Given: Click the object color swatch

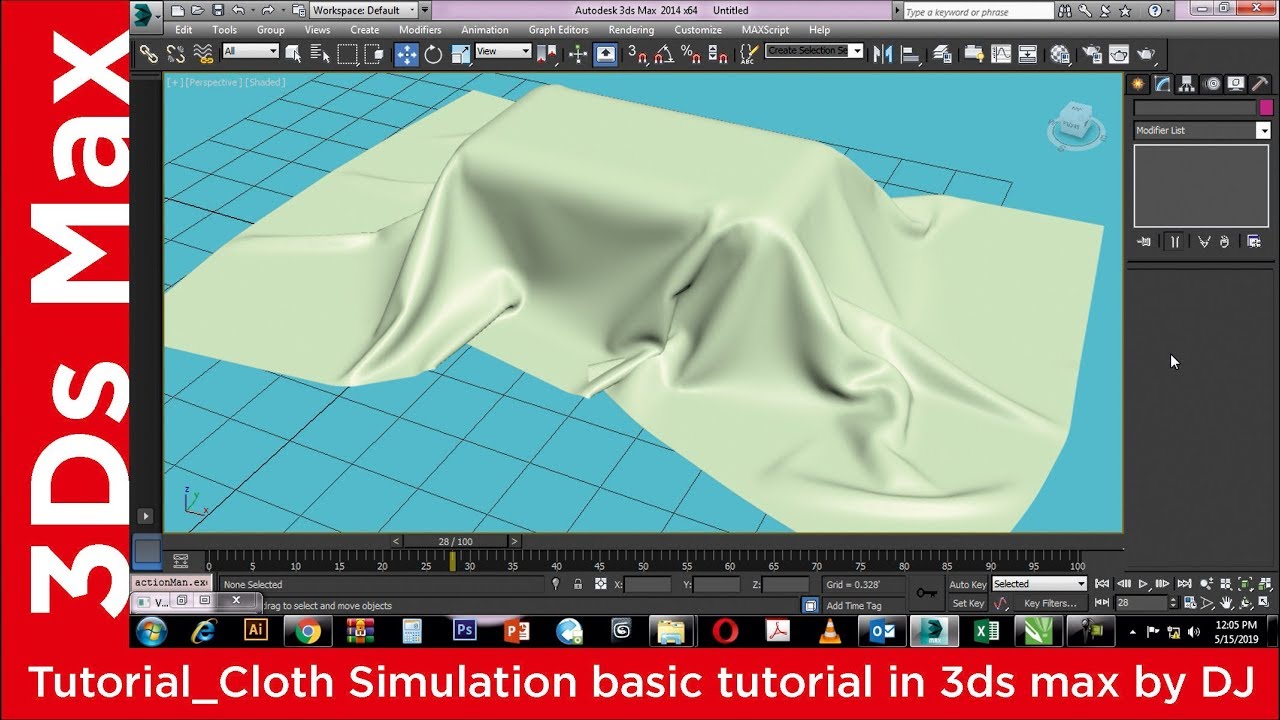Looking at the screenshot, I should (1266, 107).
